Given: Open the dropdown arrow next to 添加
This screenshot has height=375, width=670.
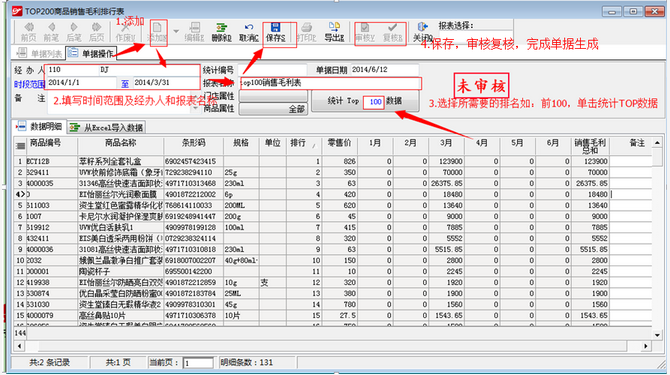Looking at the screenshot, I should (176, 32).
